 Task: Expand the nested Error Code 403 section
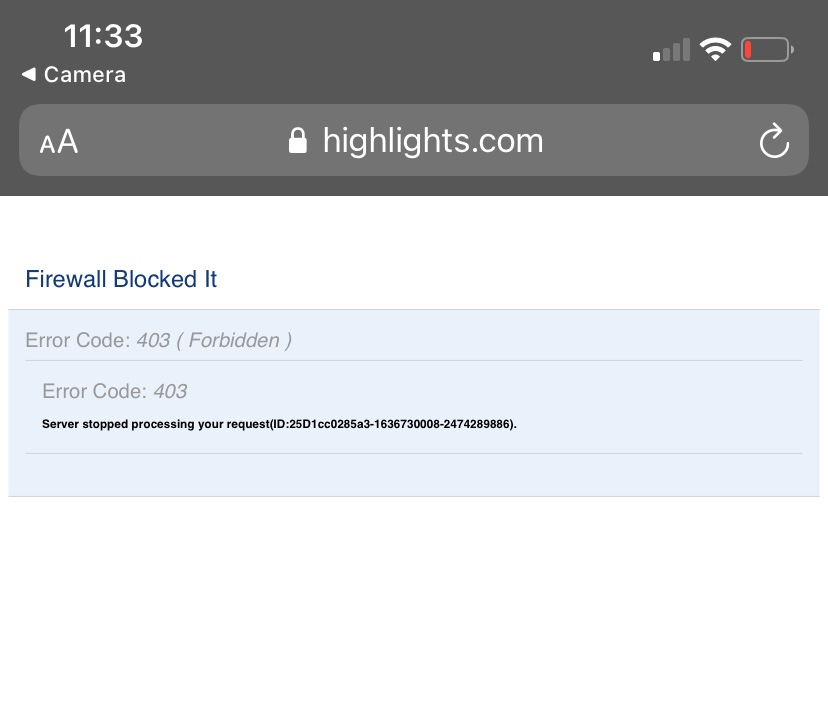pos(114,391)
